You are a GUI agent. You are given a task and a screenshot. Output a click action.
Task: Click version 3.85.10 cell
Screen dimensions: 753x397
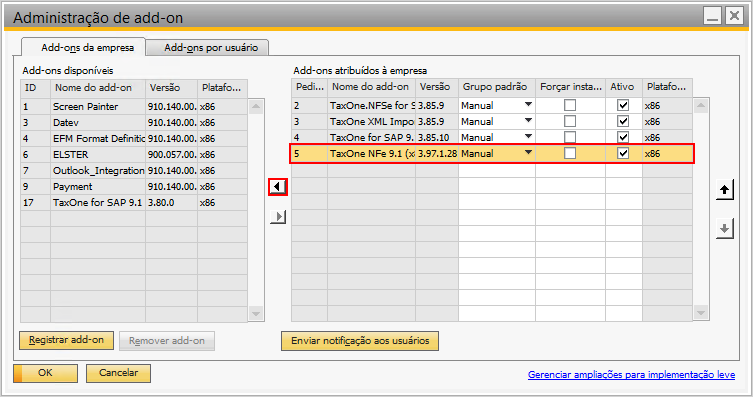pyautogui.click(x=437, y=137)
